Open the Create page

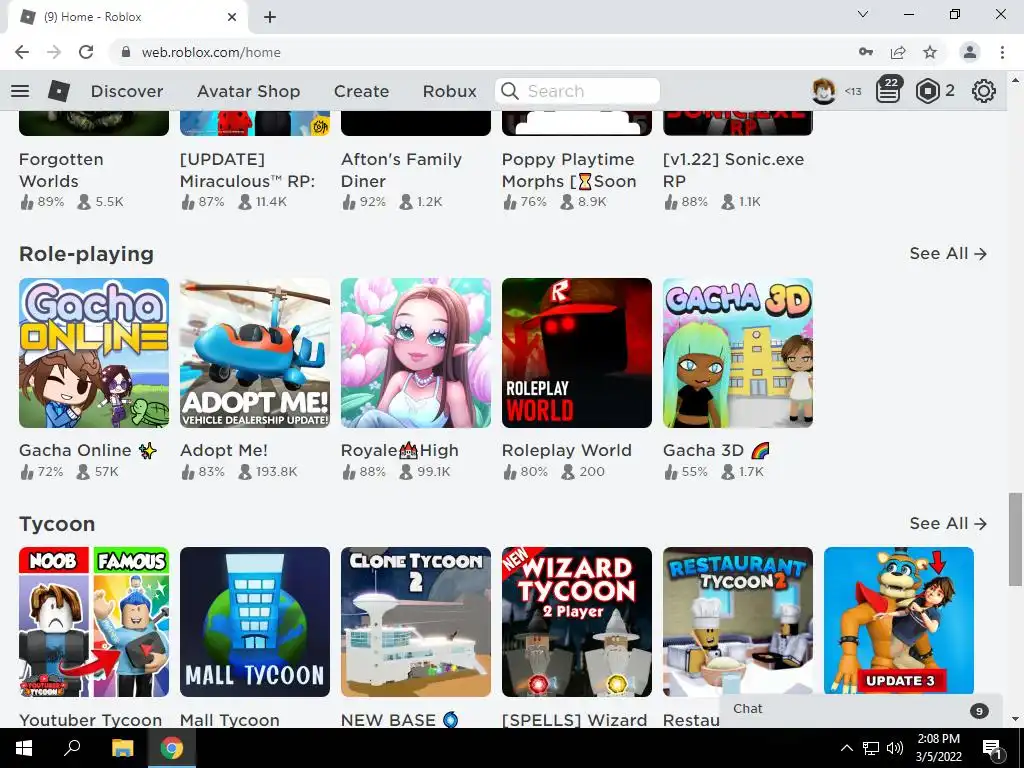point(361,91)
